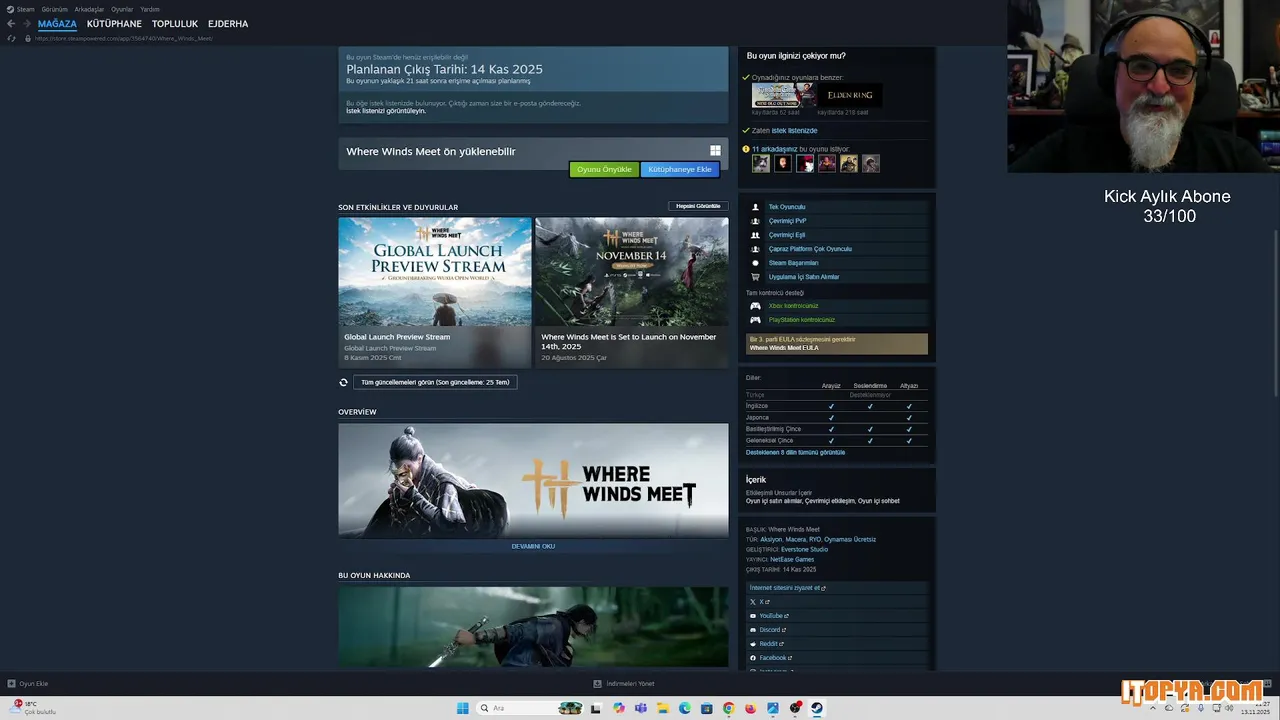
Task: Reload the store page with refresh icon
Action: tap(12, 38)
